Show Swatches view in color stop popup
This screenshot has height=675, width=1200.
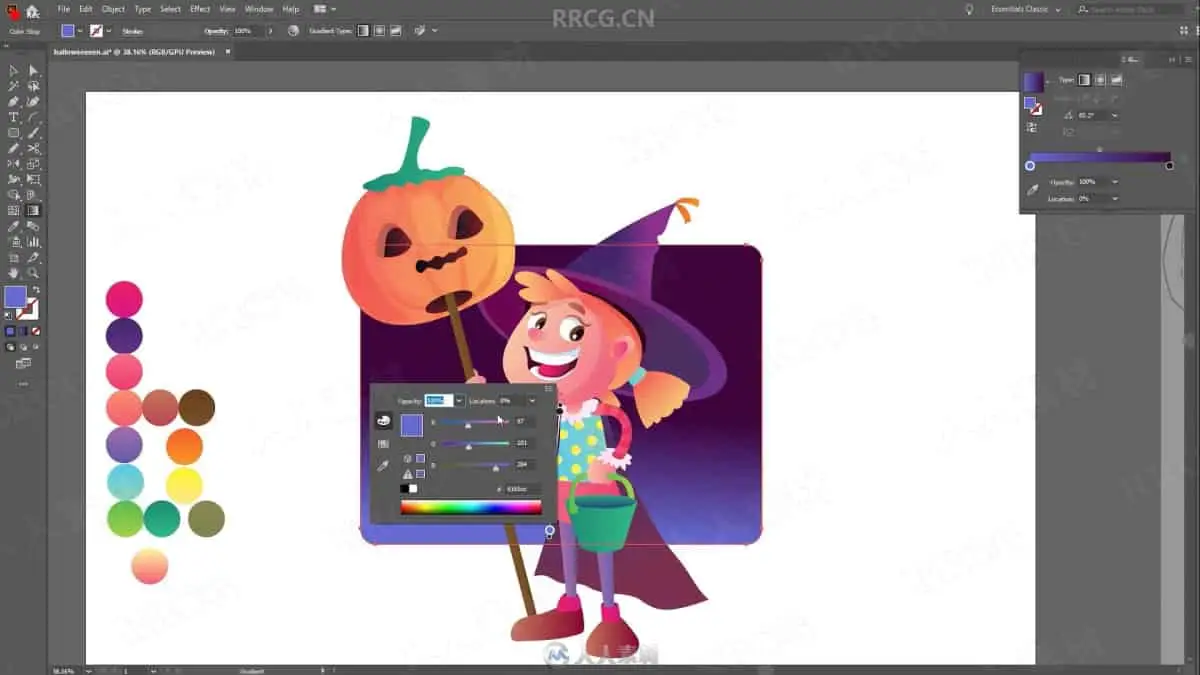(384, 443)
